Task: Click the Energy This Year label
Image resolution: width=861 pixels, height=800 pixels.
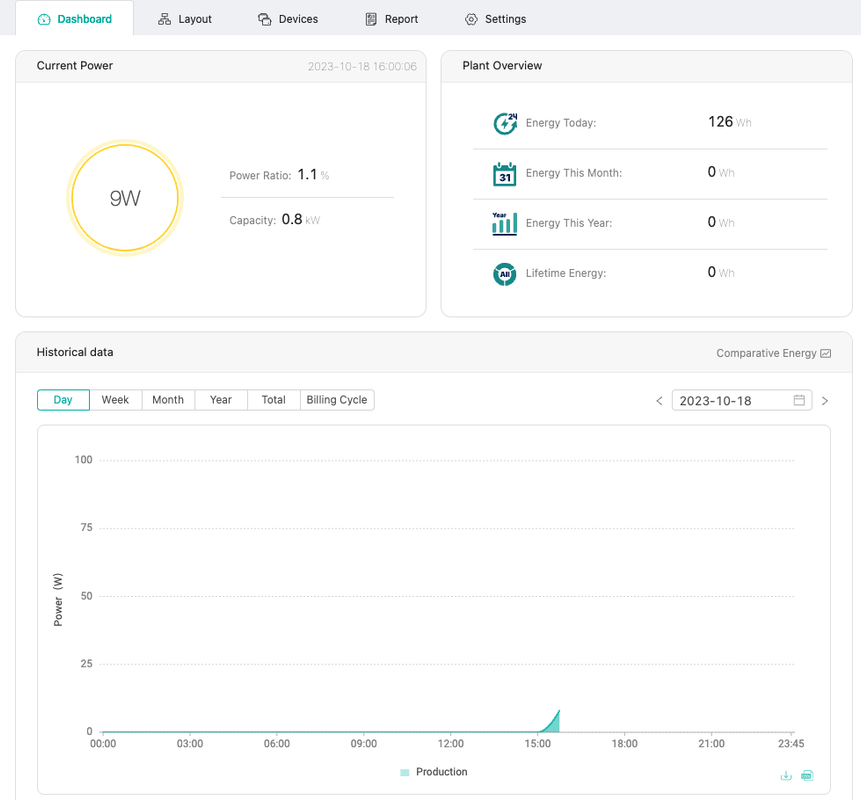Action: point(568,223)
